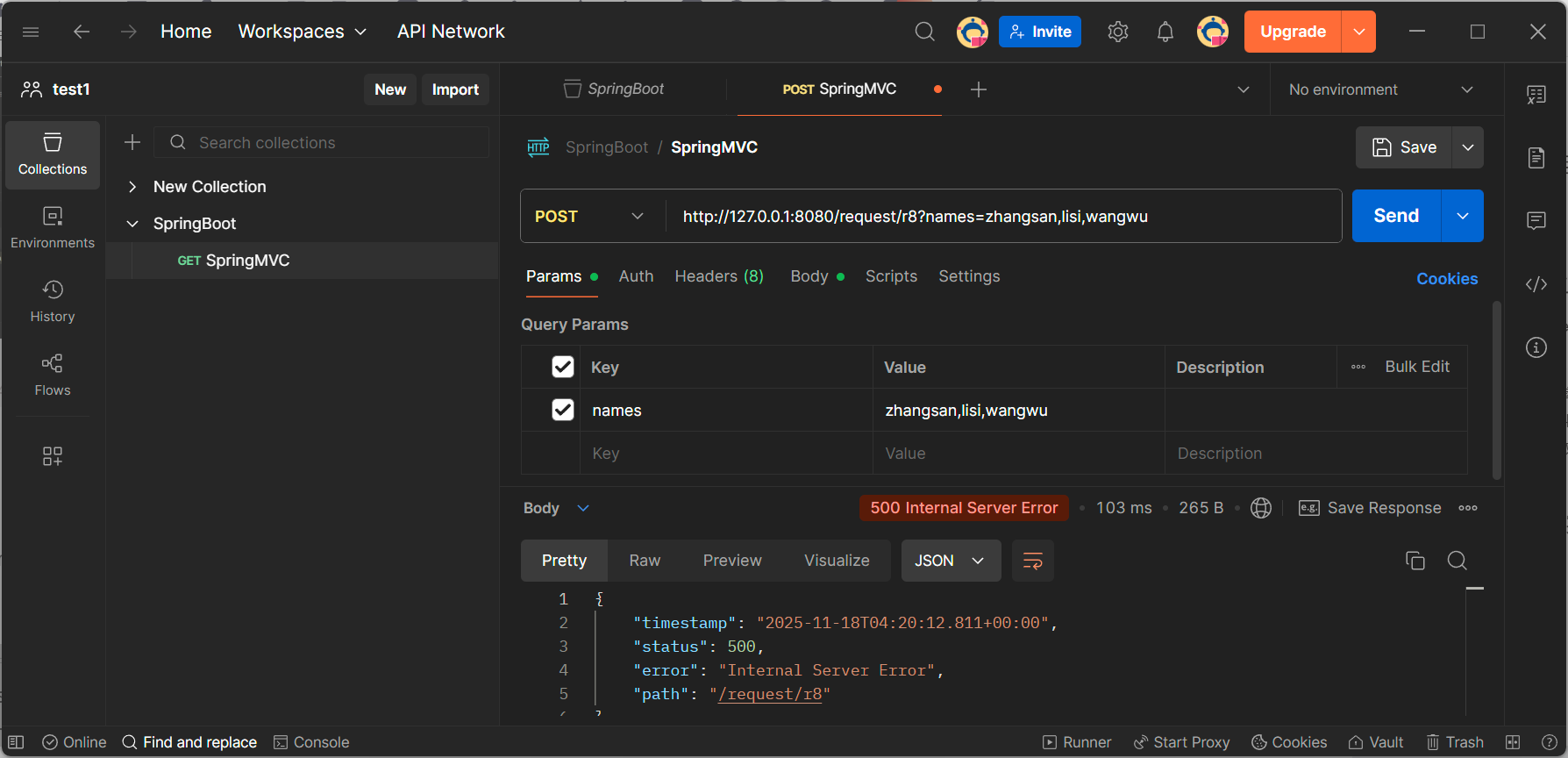Toggle word wrap in response viewer
The width and height of the screenshot is (1568, 758).
1032,561
